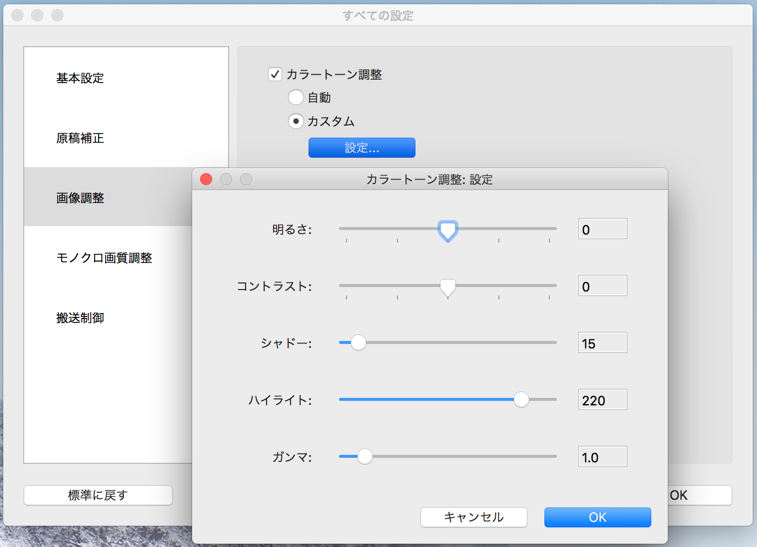This screenshot has height=547, width=757.
Task: Click the すべての設定 window title
Action: (378, 16)
